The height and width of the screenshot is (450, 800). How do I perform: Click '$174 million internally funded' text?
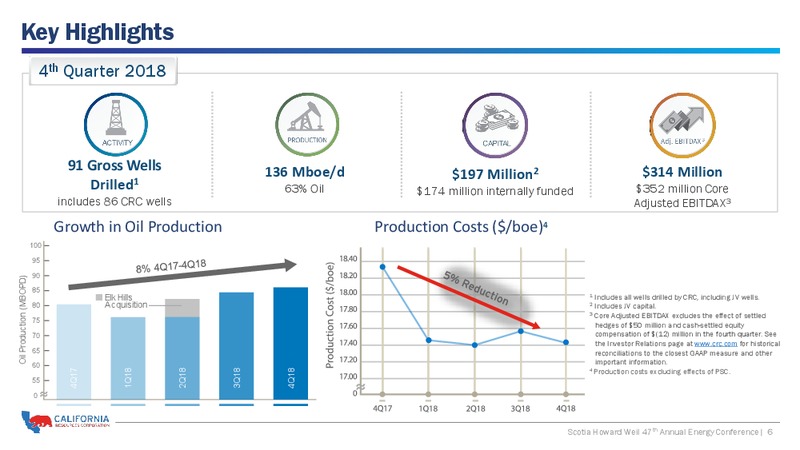tap(495, 191)
